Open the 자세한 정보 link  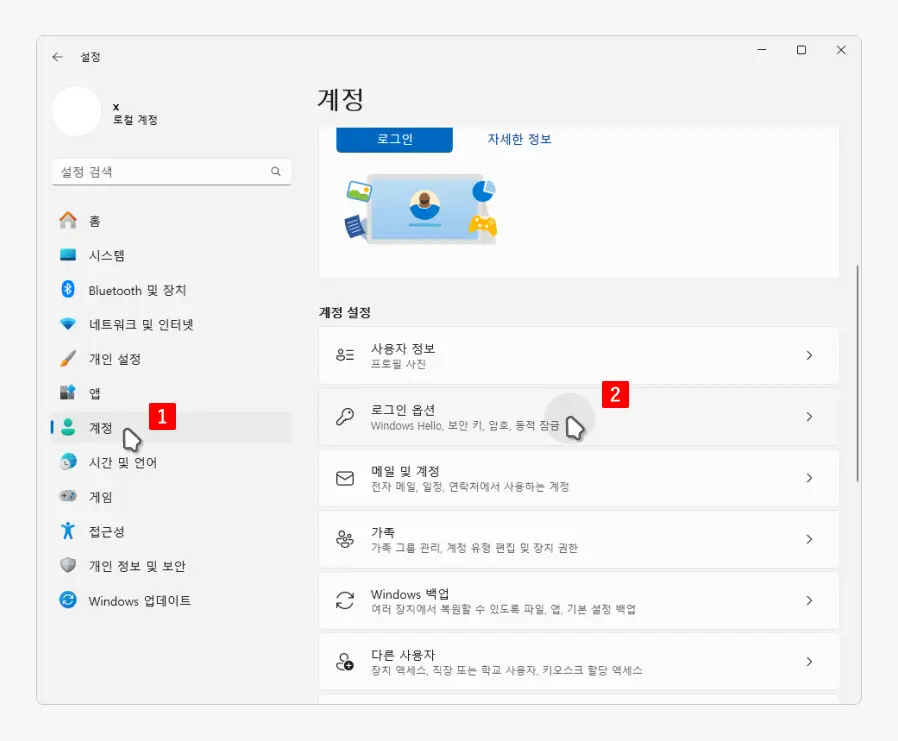point(519,139)
